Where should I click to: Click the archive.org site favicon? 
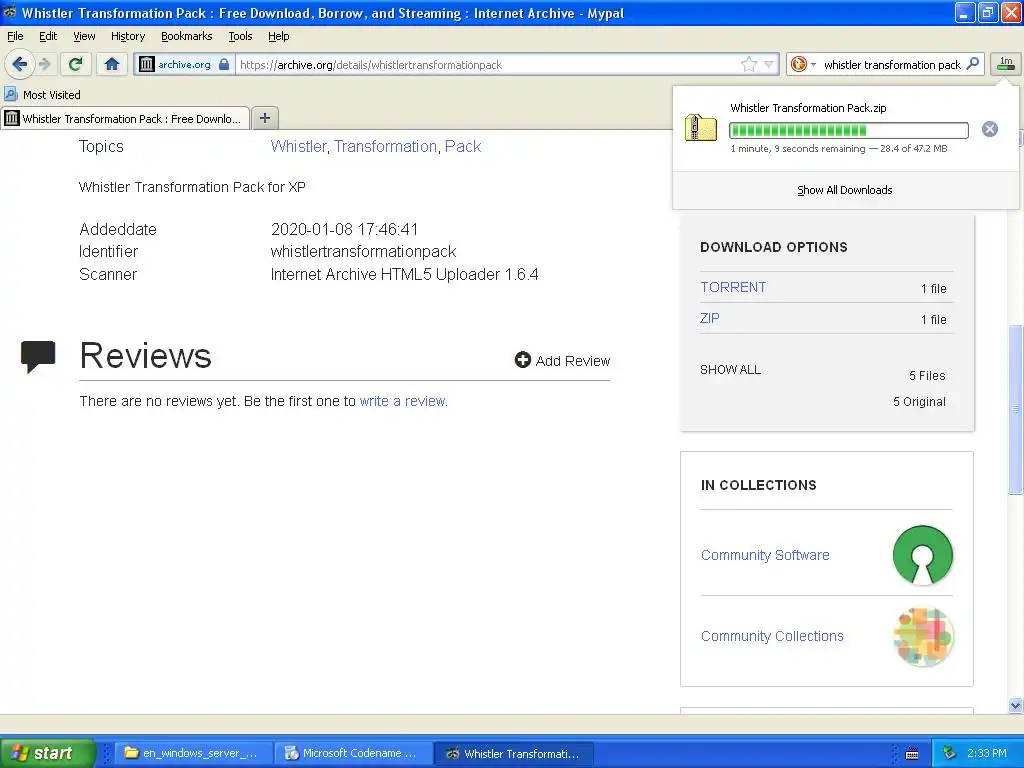(x=147, y=64)
